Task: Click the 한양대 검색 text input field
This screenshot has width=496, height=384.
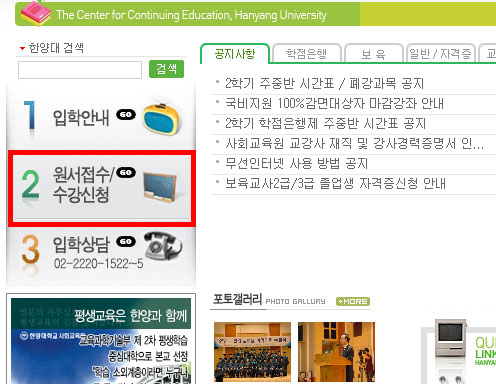Action: point(80,70)
